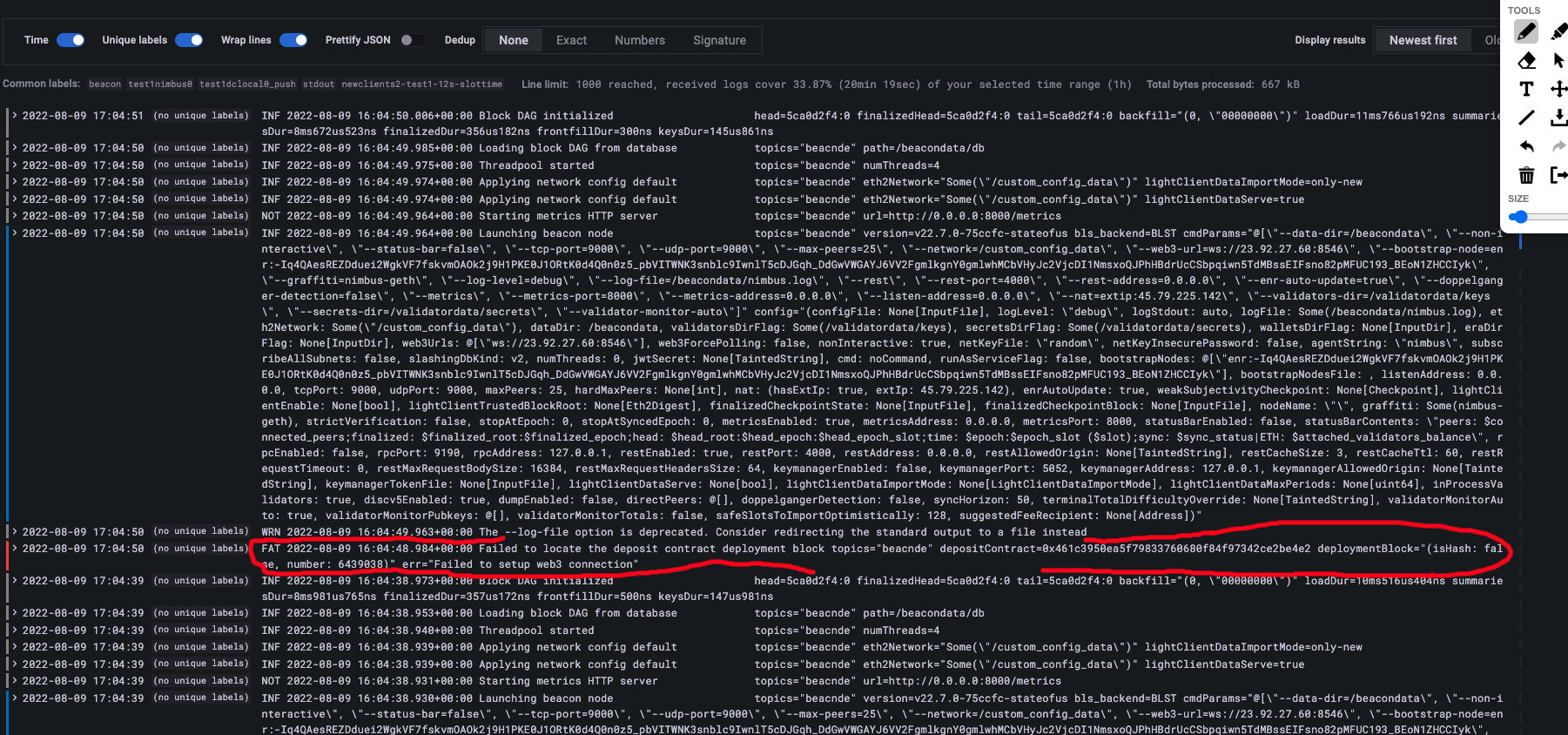Viewport: 1568px width, 735px height.
Task: Click the 'stdout' common label
Action: click(319, 84)
